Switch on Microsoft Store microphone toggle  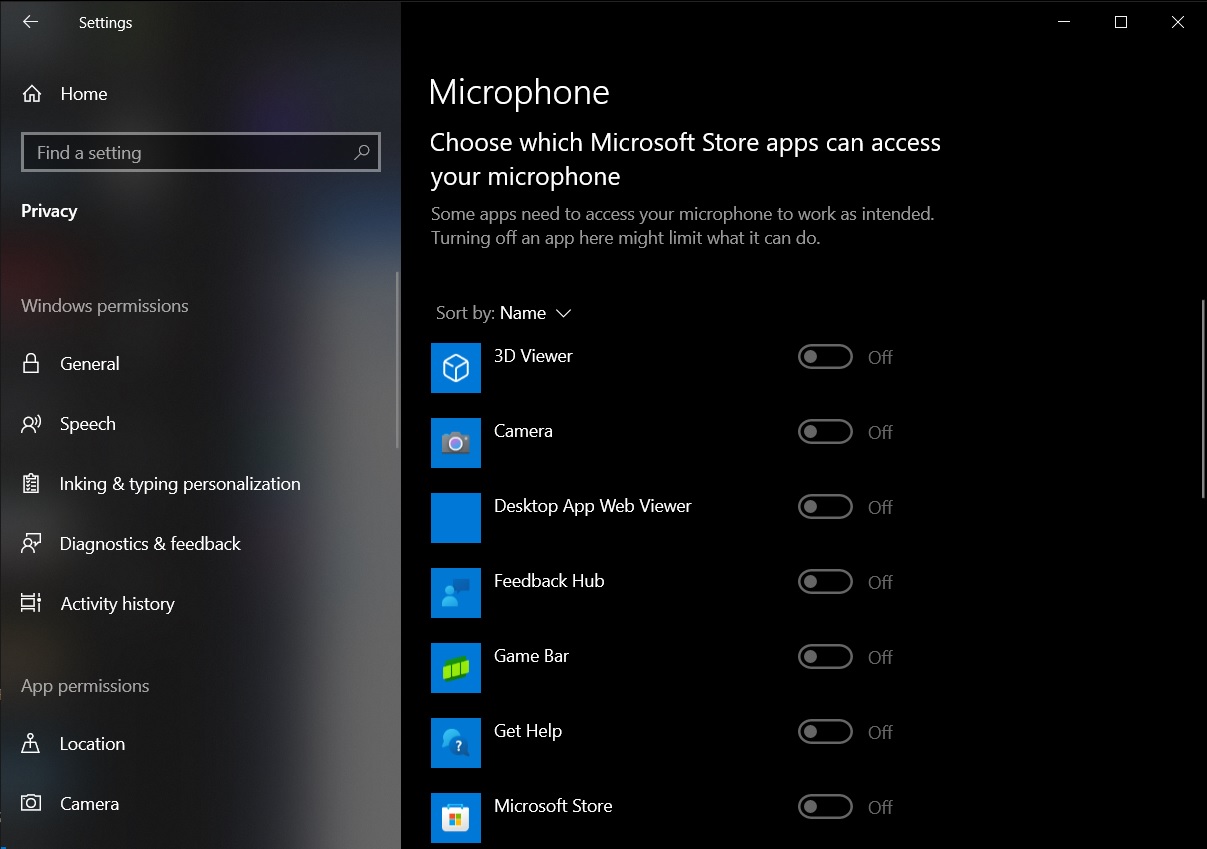pyautogui.click(x=825, y=807)
